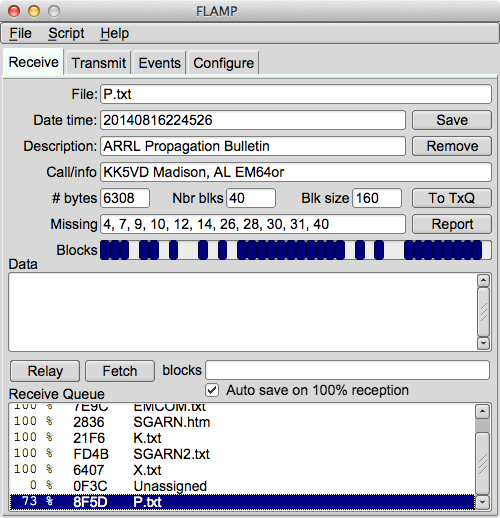Select SGARN.htm in the Receive Queue
Screen dimensions: 500x518
[242, 422]
